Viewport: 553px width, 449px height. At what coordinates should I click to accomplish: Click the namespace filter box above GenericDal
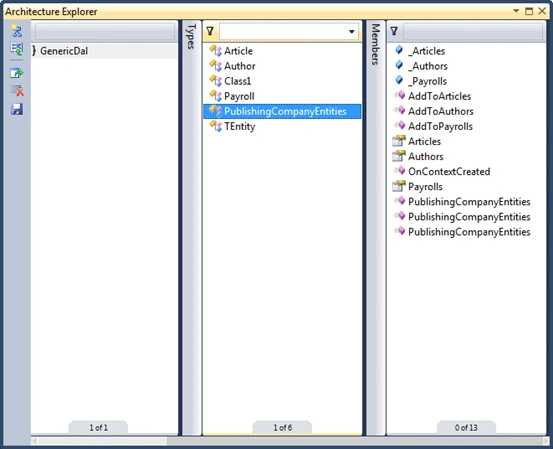click(x=105, y=32)
